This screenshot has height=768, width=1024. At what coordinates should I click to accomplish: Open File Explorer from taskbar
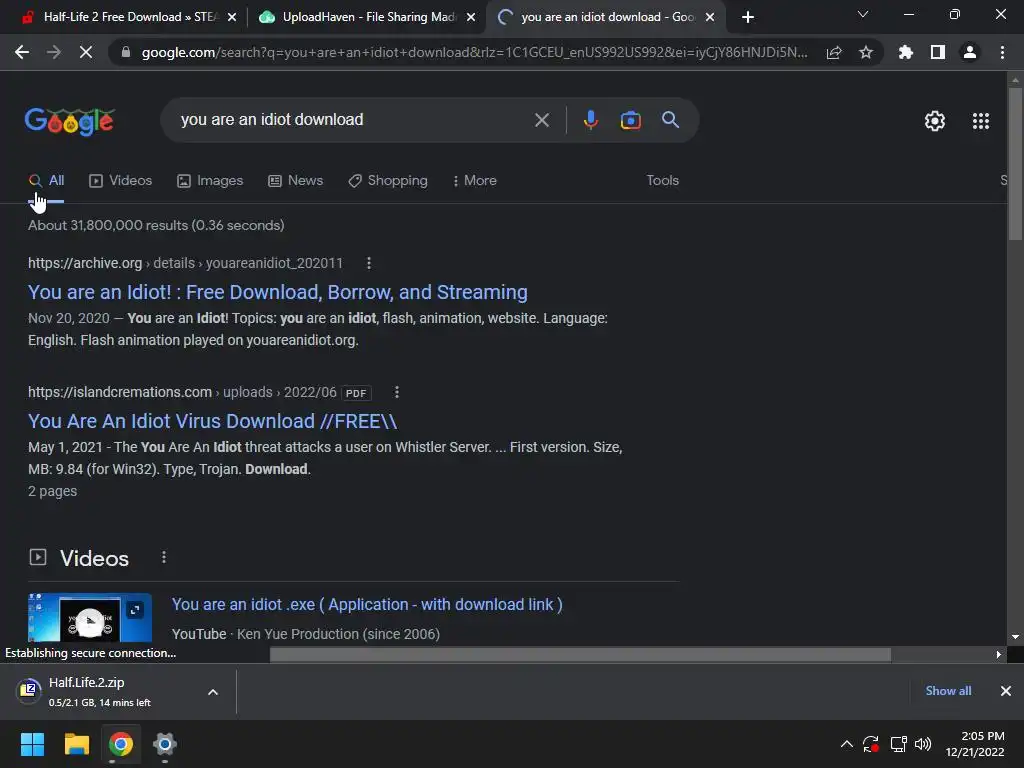click(76, 744)
